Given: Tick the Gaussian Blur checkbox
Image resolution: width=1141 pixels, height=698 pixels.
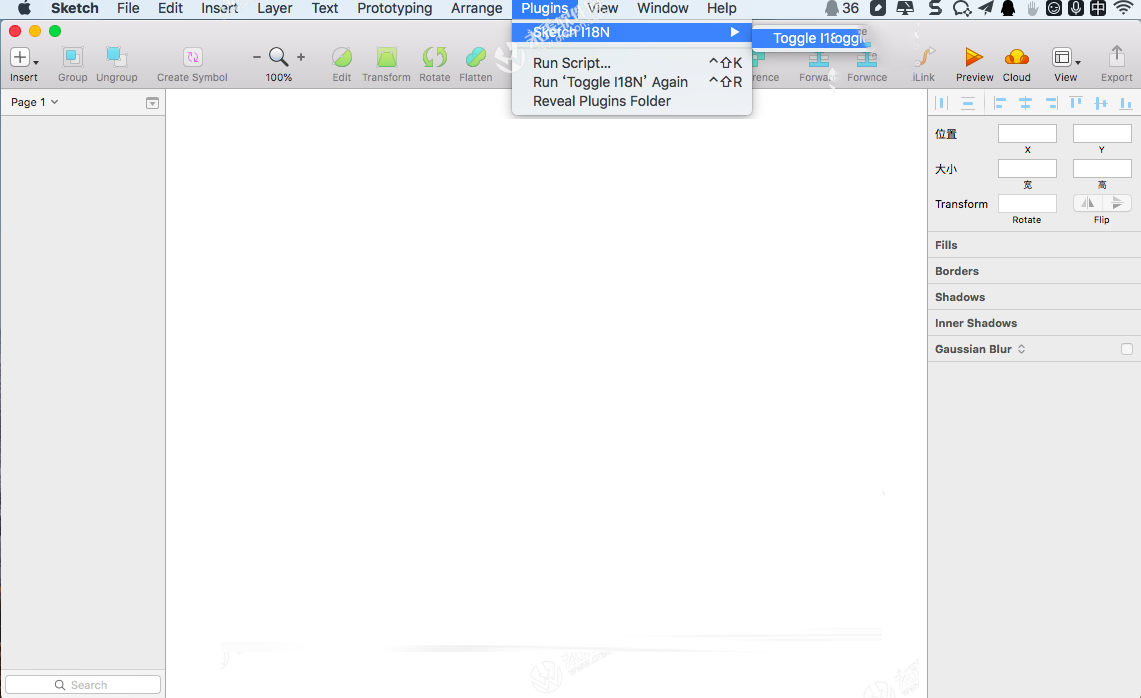Looking at the screenshot, I should [1126, 349].
